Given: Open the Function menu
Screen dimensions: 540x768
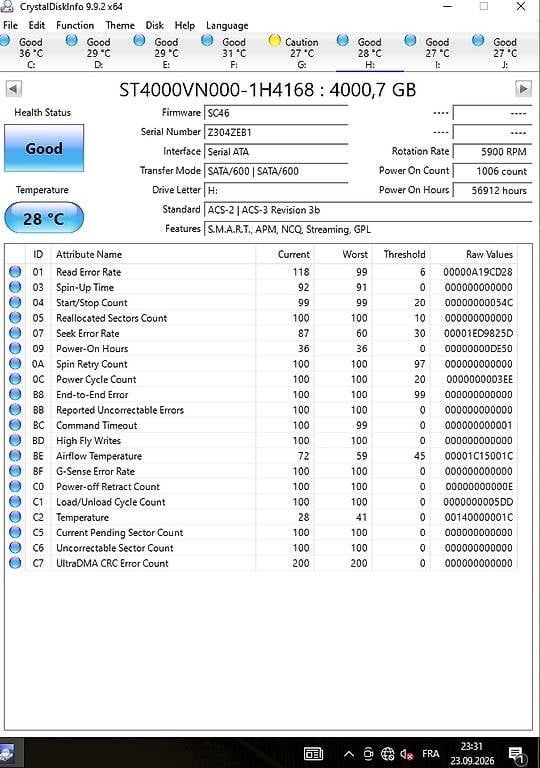Looking at the screenshot, I should (75, 25).
